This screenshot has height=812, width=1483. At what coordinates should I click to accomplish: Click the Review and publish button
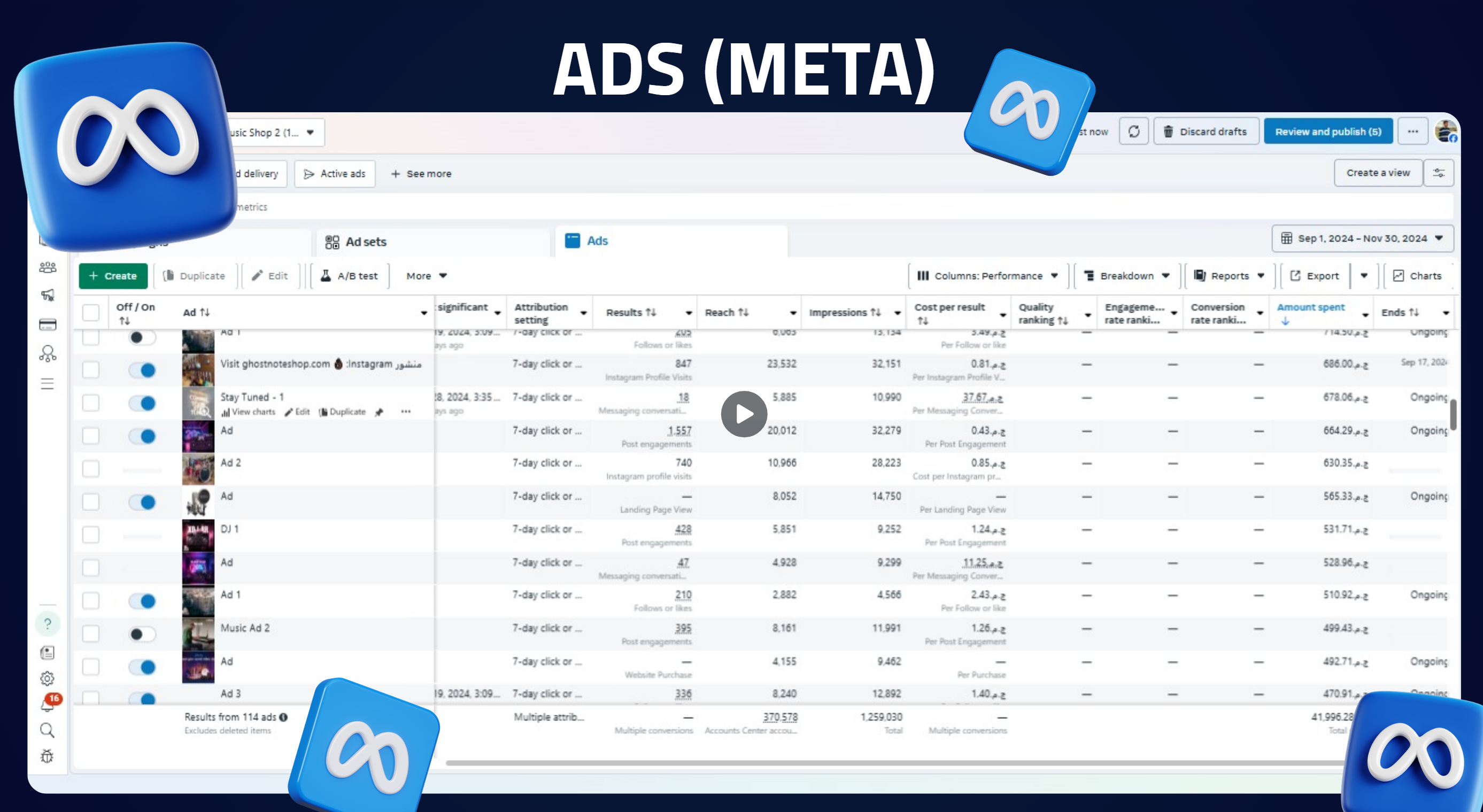pyautogui.click(x=1327, y=131)
